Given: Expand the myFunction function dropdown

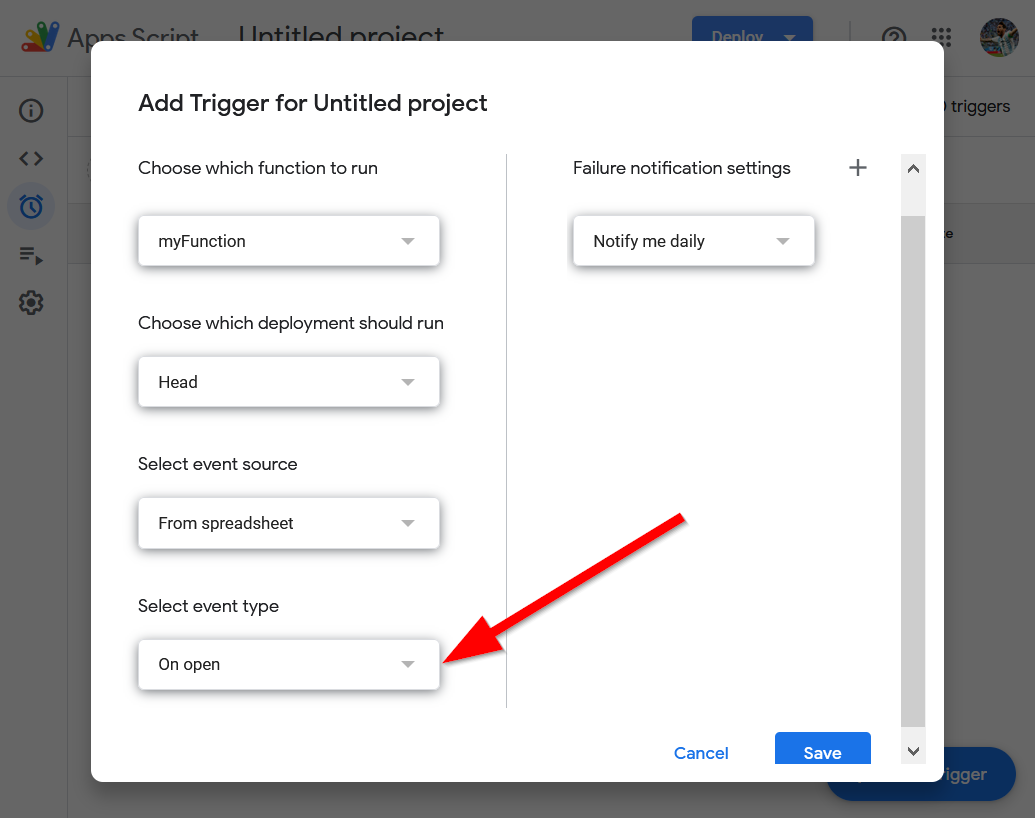Looking at the screenshot, I should pyautogui.click(x=288, y=241).
